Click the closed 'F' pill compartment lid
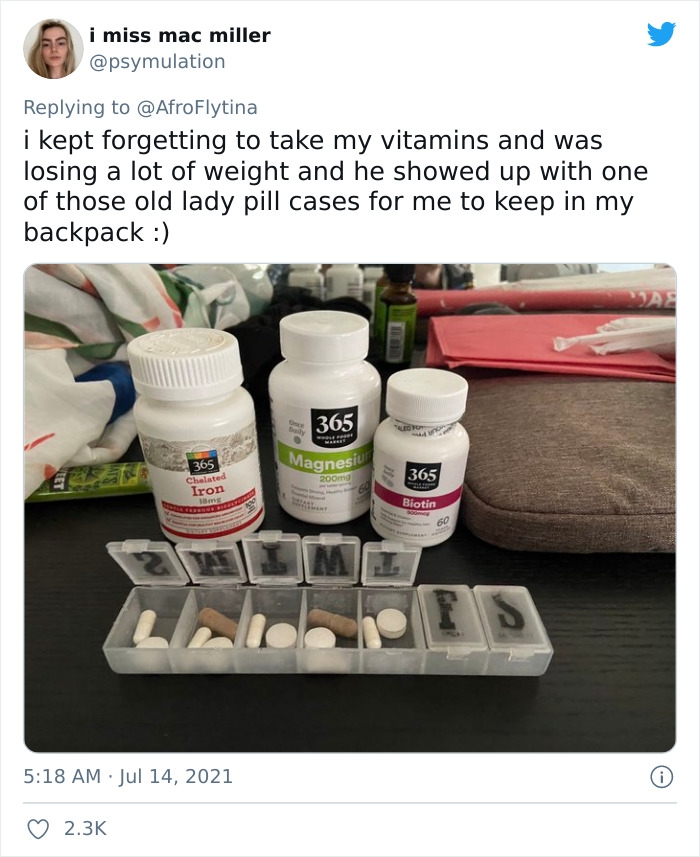The height and width of the screenshot is (857, 700). pos(451,615)
